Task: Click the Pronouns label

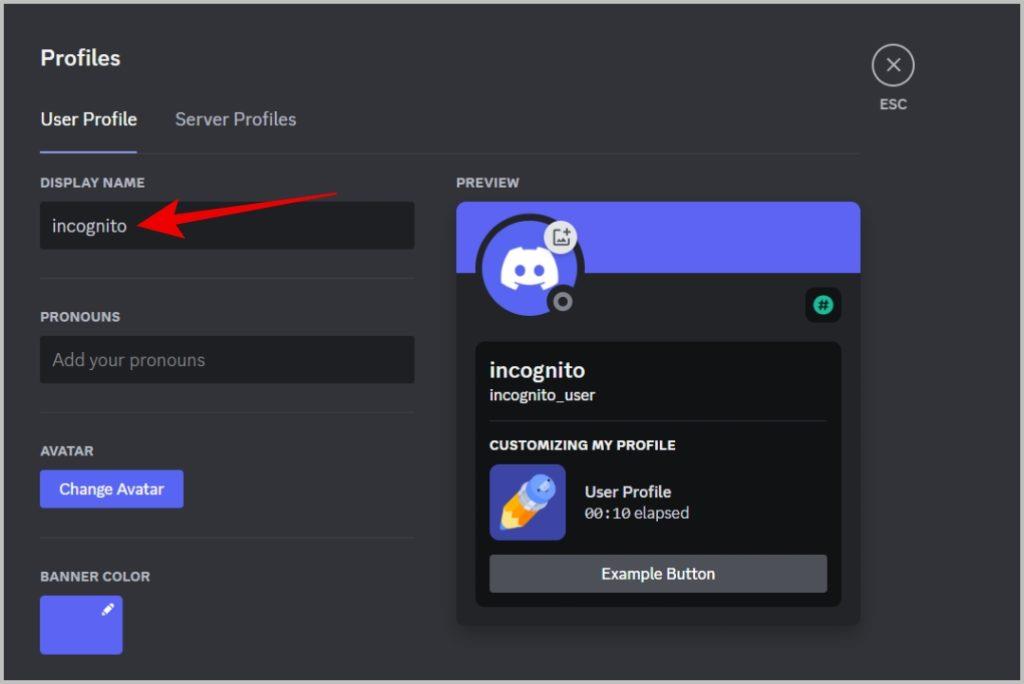Action: 80,317
